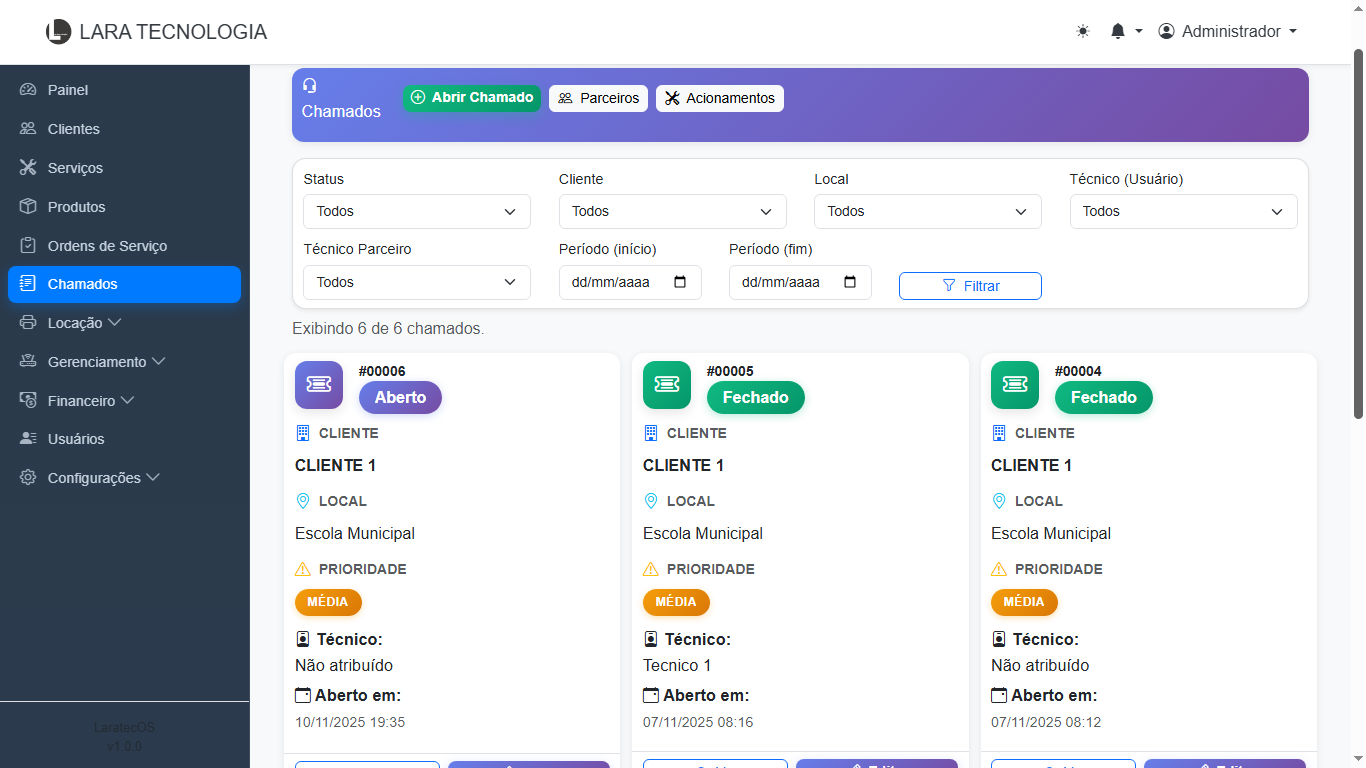Open the calendar picker for Período (fim)
This screenshot has height=768, width=1366.
pyautogui.click(x=851, y=282)
